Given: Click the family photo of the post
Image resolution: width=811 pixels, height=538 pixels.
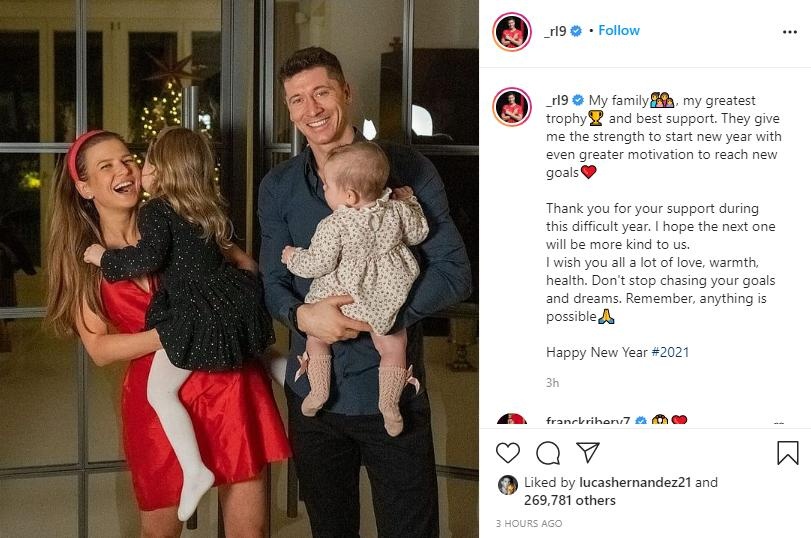Looking at the screenshot, I should coord(239,269).
